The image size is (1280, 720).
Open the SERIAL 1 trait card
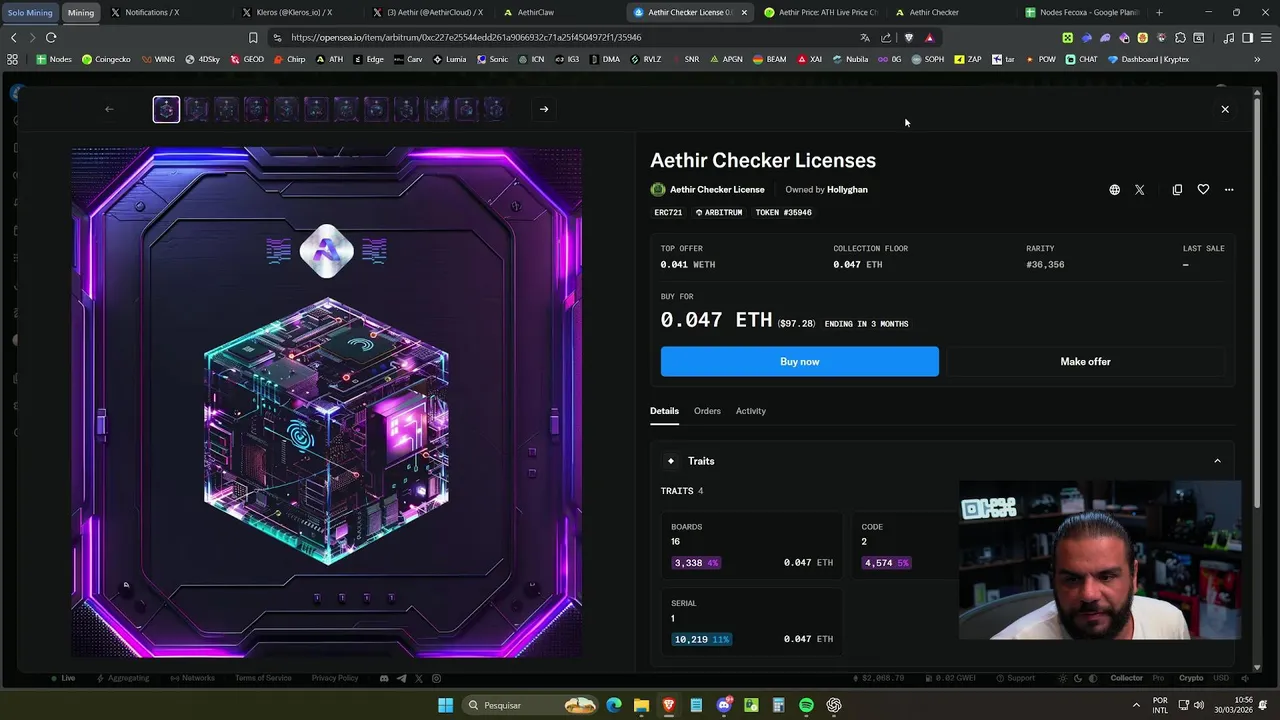[x=752, y=621]
